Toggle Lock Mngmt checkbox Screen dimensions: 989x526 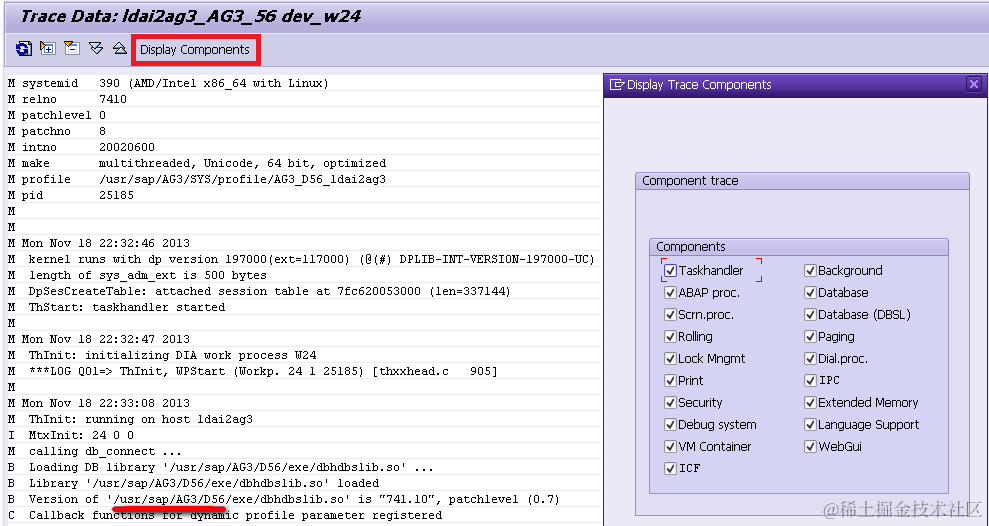tap(670, 359)
